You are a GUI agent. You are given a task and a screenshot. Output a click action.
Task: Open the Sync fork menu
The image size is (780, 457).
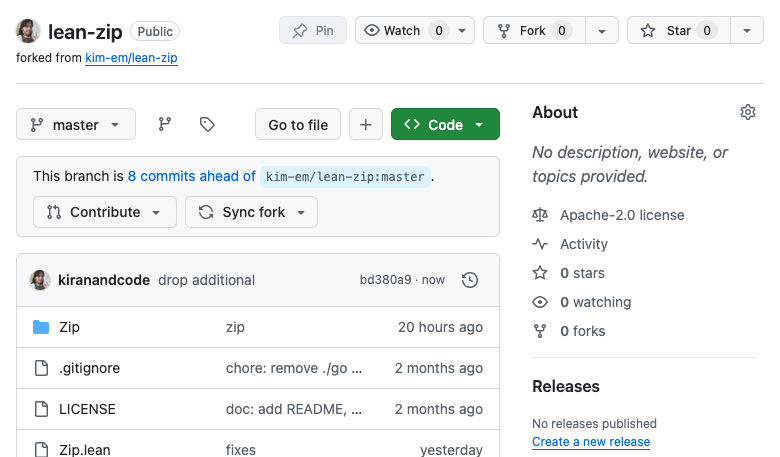251,212
